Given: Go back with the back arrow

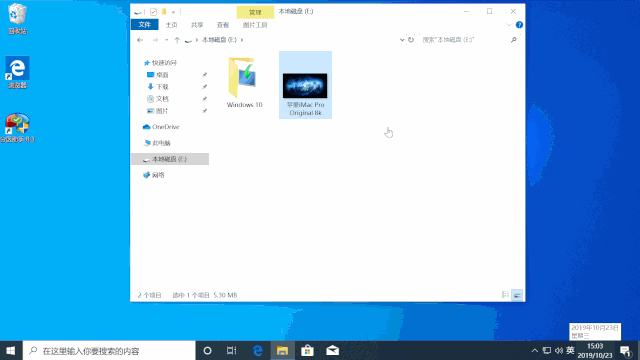Looking at the screenshot, I should [x=140, y=40].
